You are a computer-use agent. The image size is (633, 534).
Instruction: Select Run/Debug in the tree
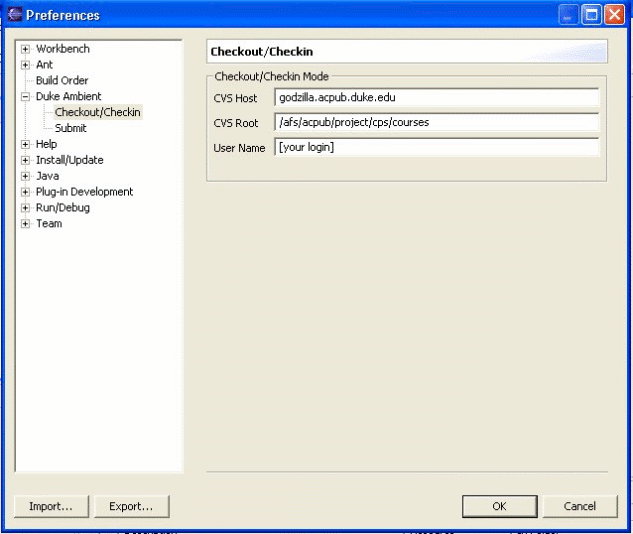tap(63, 207)
